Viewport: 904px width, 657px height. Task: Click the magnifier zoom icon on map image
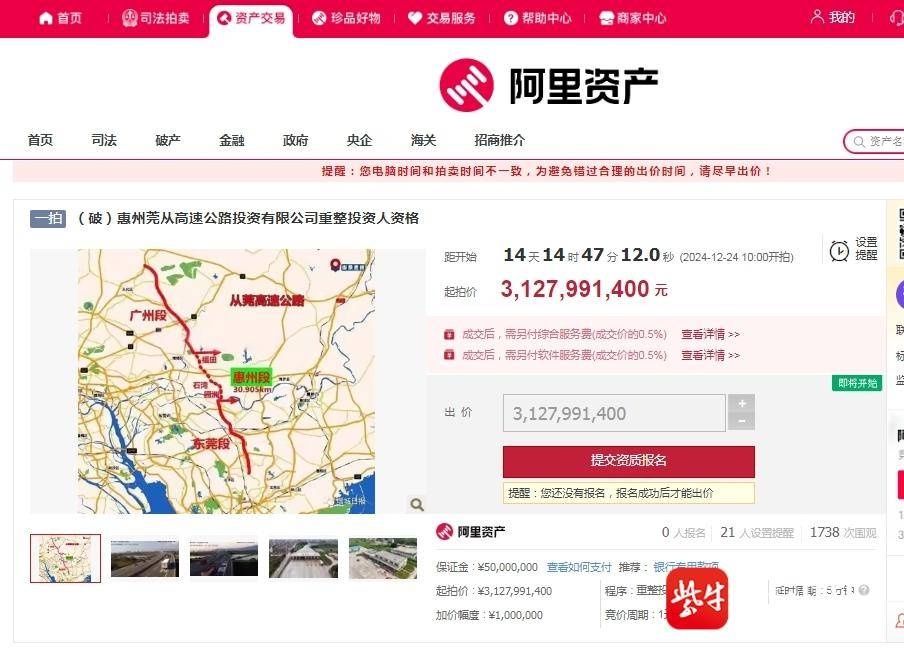pyautogui.click(x=416, y=505)
